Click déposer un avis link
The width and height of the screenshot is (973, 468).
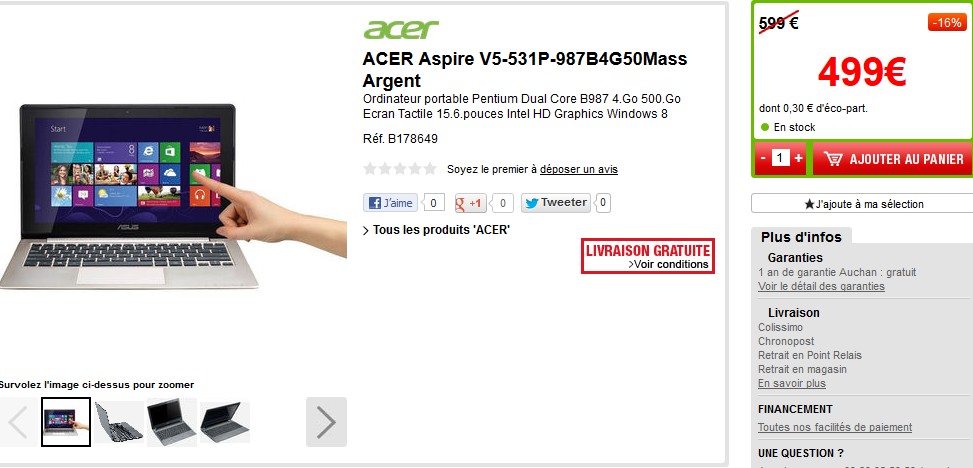coord(579,169)
